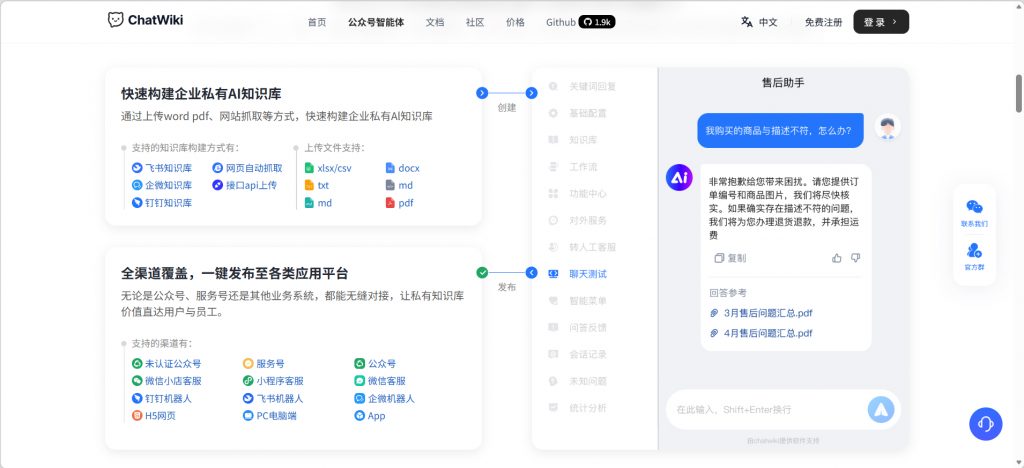Click the docx file icon

pos(391,168)
